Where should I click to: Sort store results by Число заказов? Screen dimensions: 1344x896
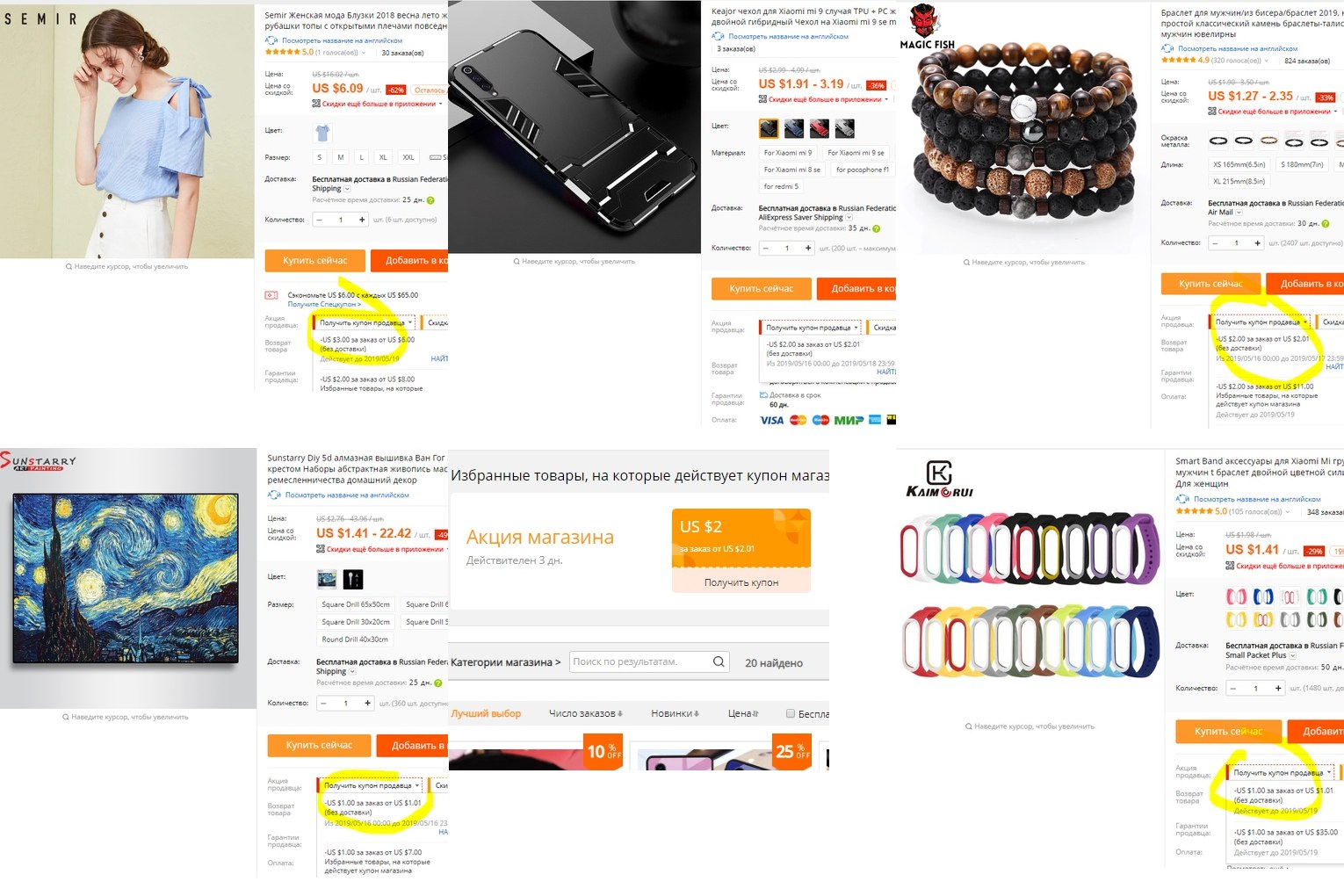pos(586,713)
